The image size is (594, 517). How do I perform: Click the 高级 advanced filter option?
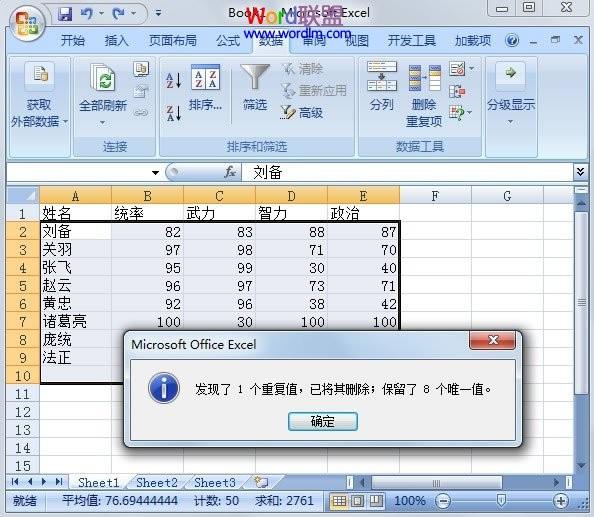click(x=302, y=112)
